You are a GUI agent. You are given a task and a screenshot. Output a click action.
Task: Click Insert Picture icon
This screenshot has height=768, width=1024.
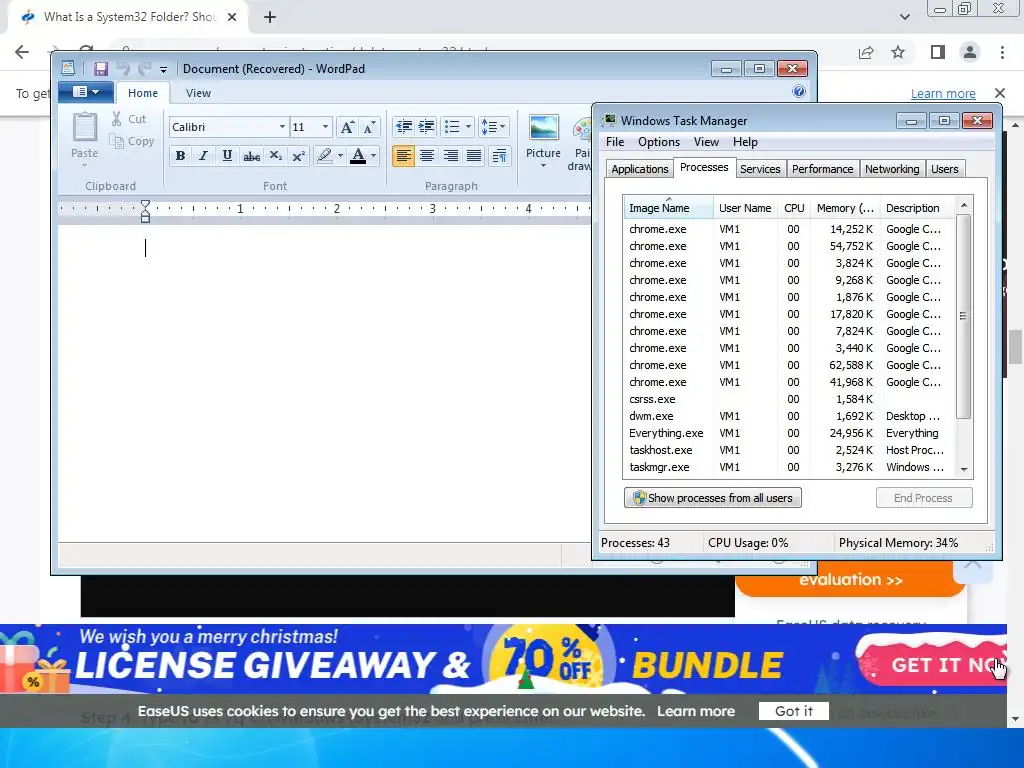point(544,128)
